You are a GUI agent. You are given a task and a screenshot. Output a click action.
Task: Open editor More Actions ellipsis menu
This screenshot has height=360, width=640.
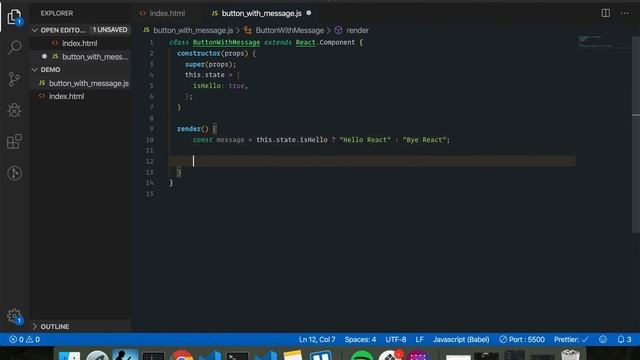point(624,13)
